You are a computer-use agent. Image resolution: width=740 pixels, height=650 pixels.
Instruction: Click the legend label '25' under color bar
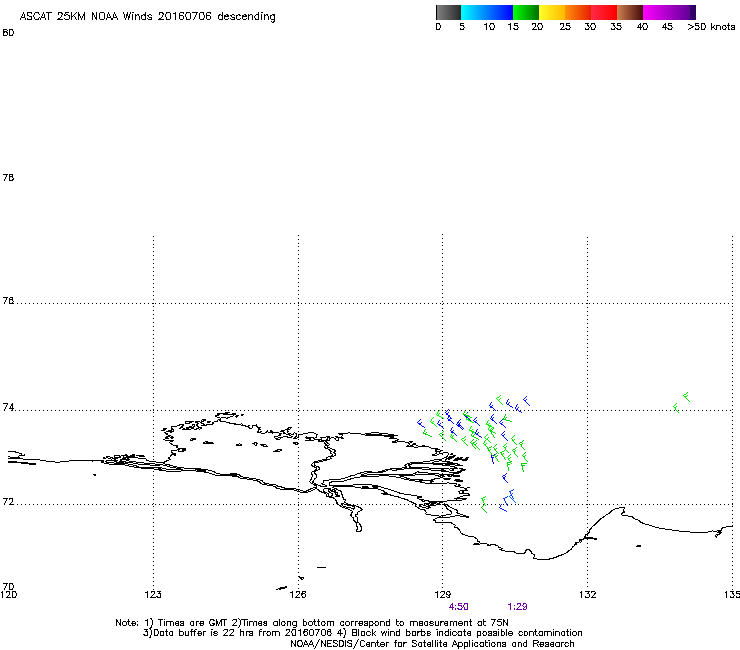coord(565,26)
